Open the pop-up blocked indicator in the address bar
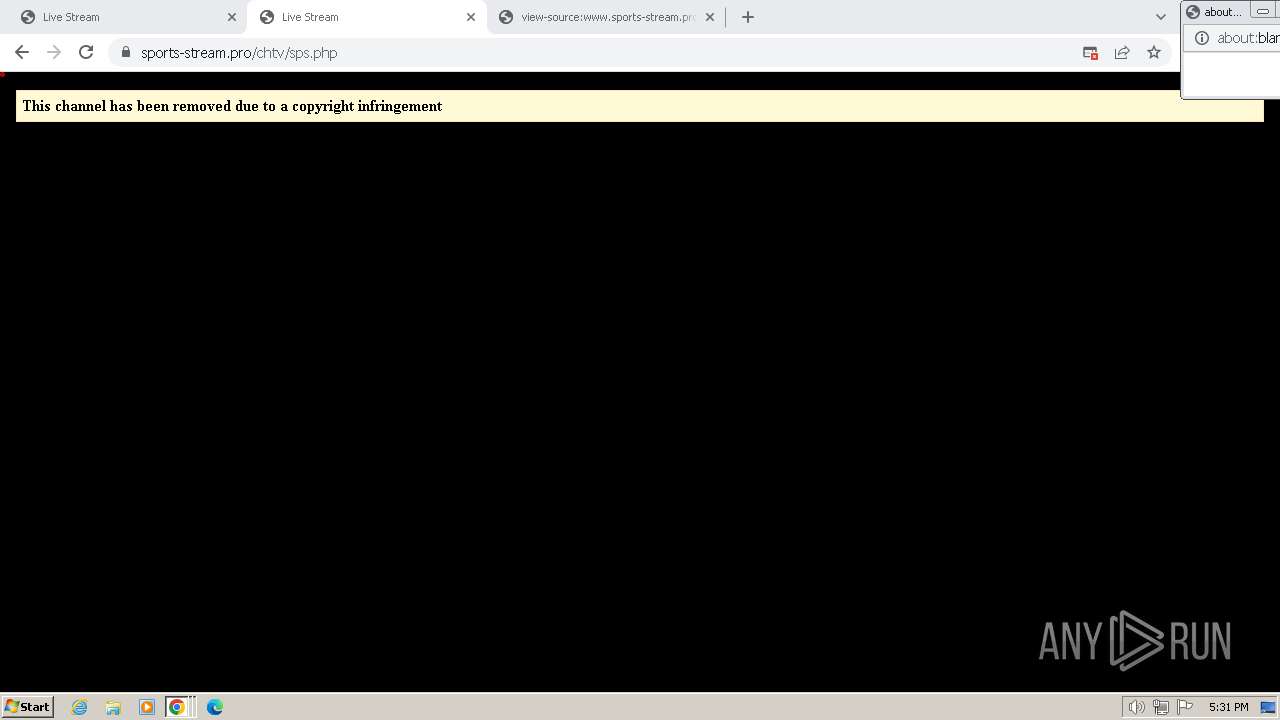Image resolution: width=1280 pixels, height=720 pixels. (x=1090, y=52)
